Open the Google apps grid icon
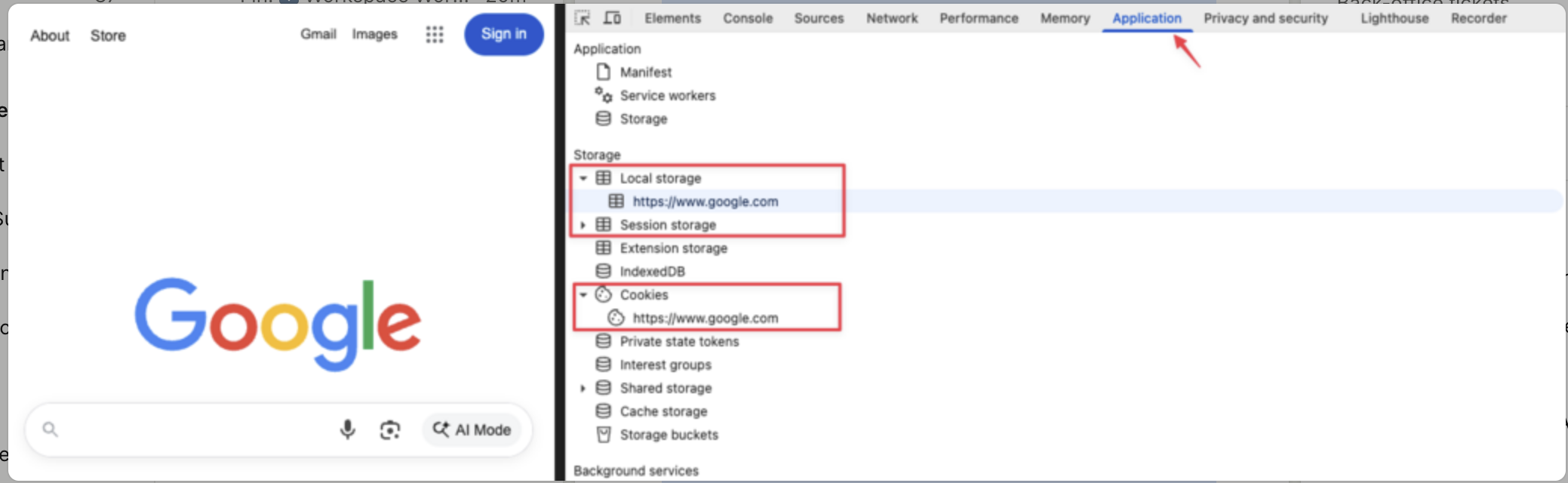Image resolution: width=1568 pixels, height=483 pixels. coord(435,34)
